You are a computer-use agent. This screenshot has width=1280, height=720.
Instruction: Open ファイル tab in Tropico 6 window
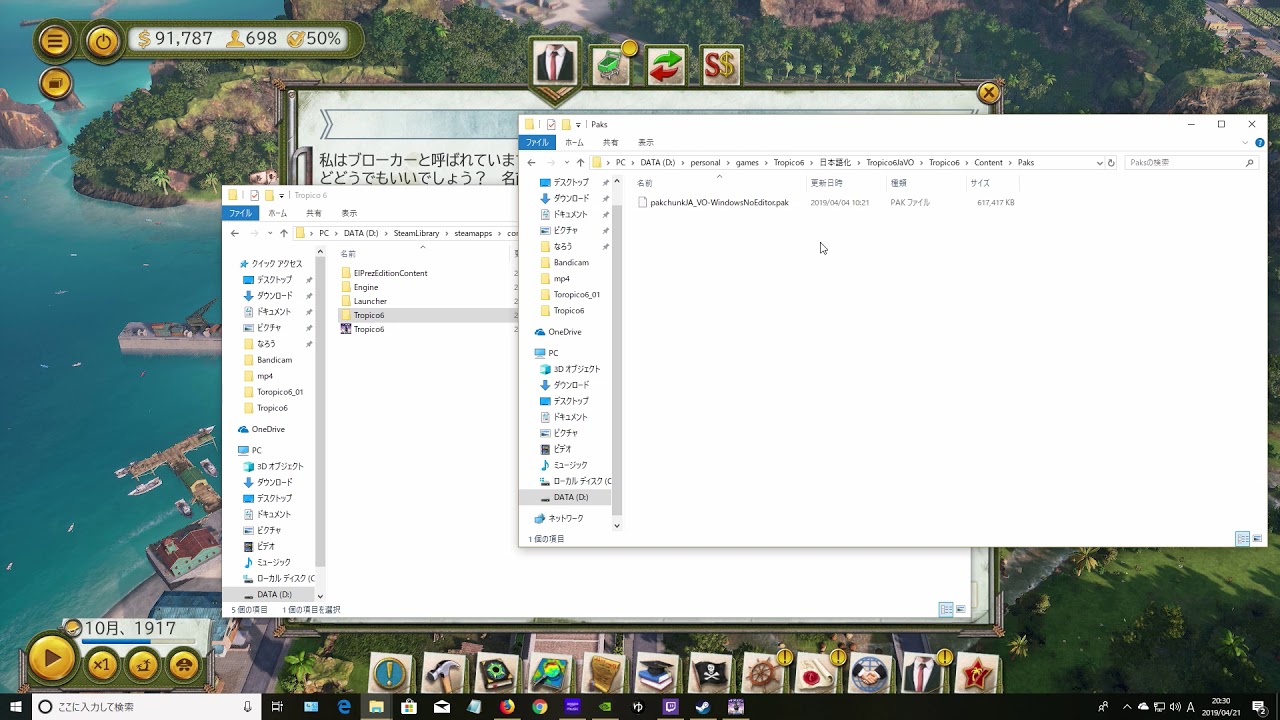(x=241, y=213)
